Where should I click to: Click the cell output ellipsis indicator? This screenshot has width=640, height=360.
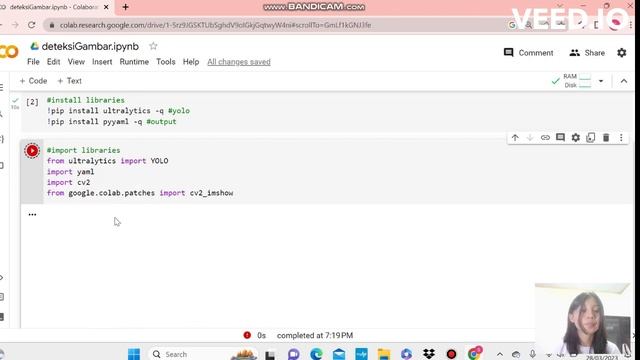pos(32,214)
